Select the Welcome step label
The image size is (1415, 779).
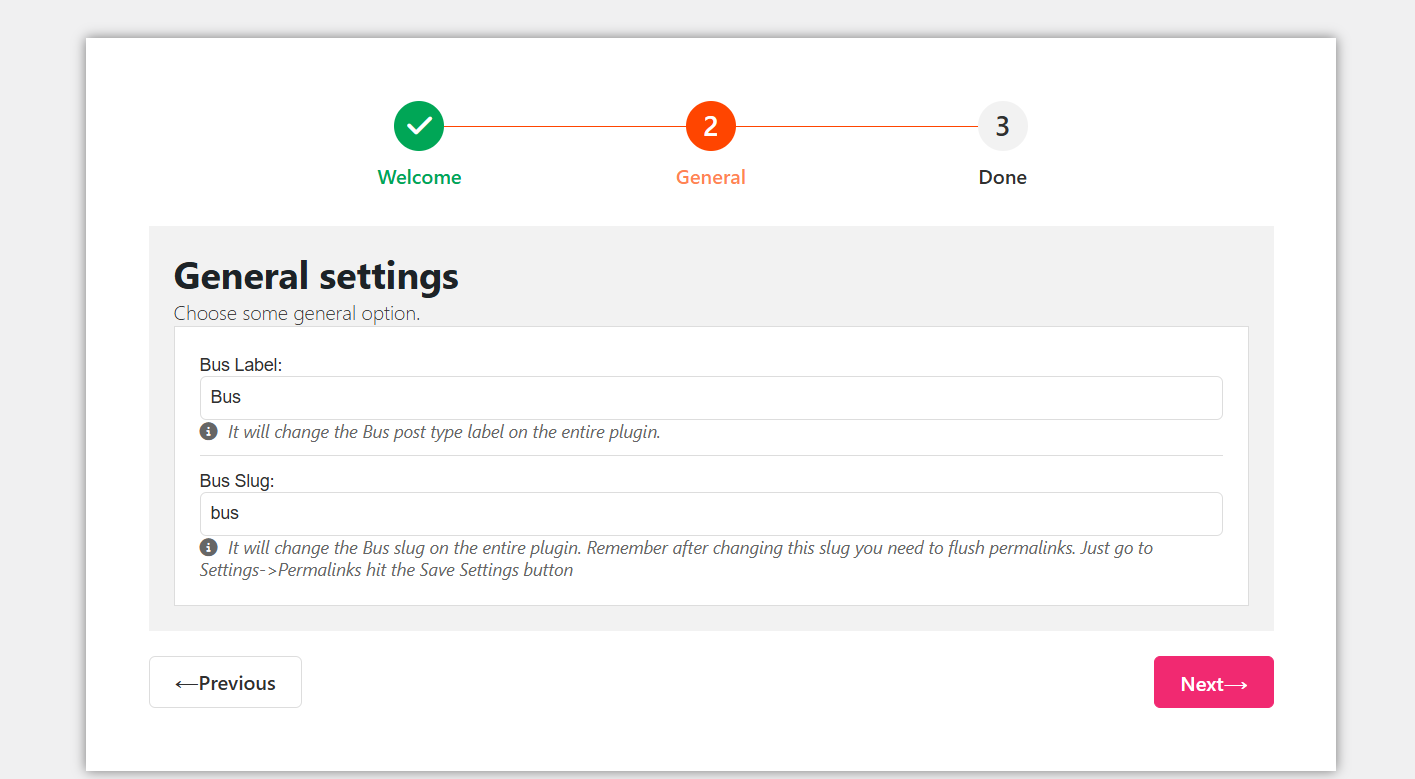coord(419,177)
